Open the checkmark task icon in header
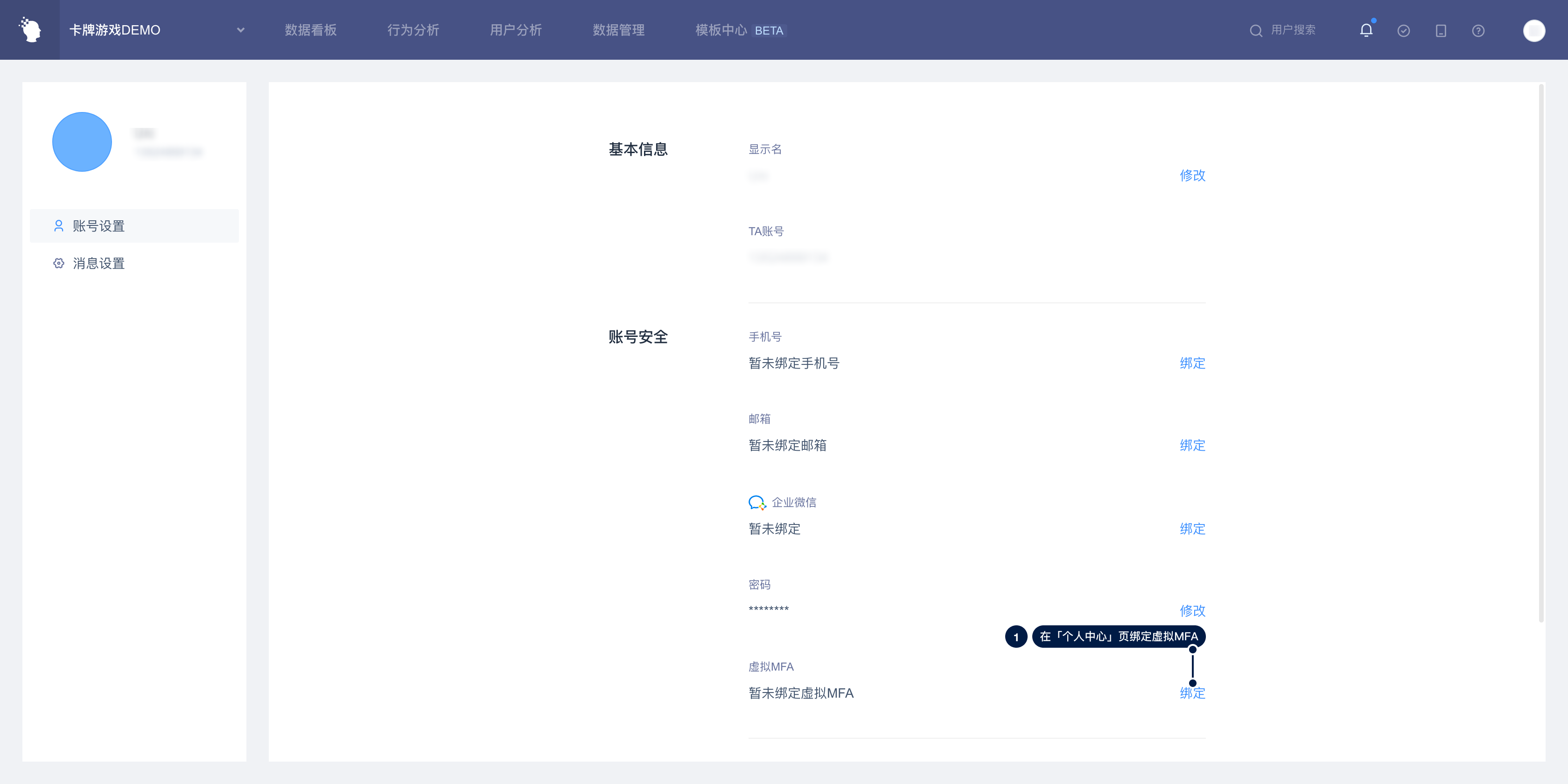 (1404, 30)
